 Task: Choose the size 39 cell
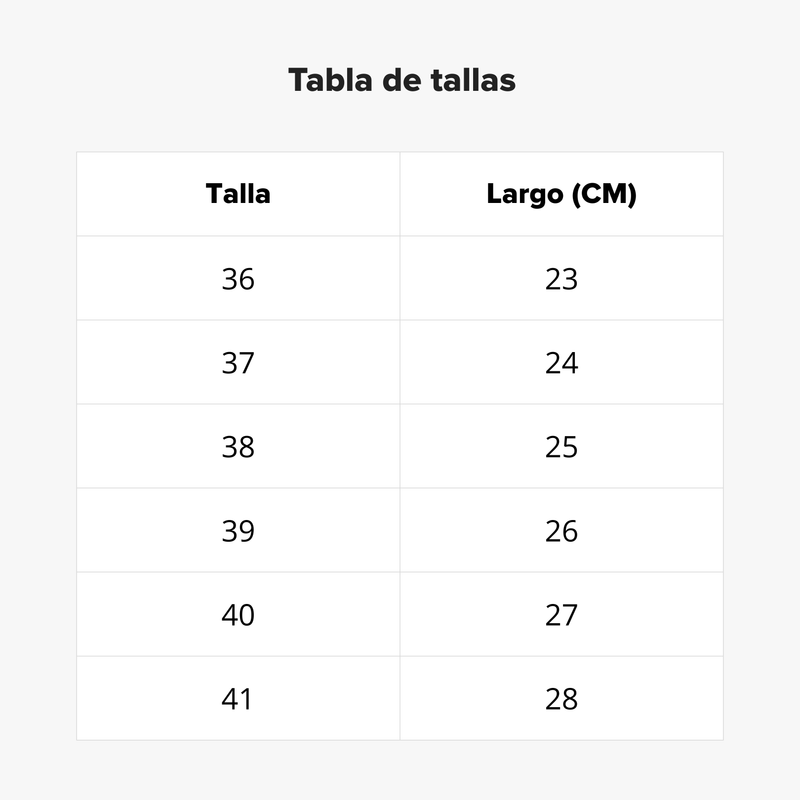coord(238,531)
